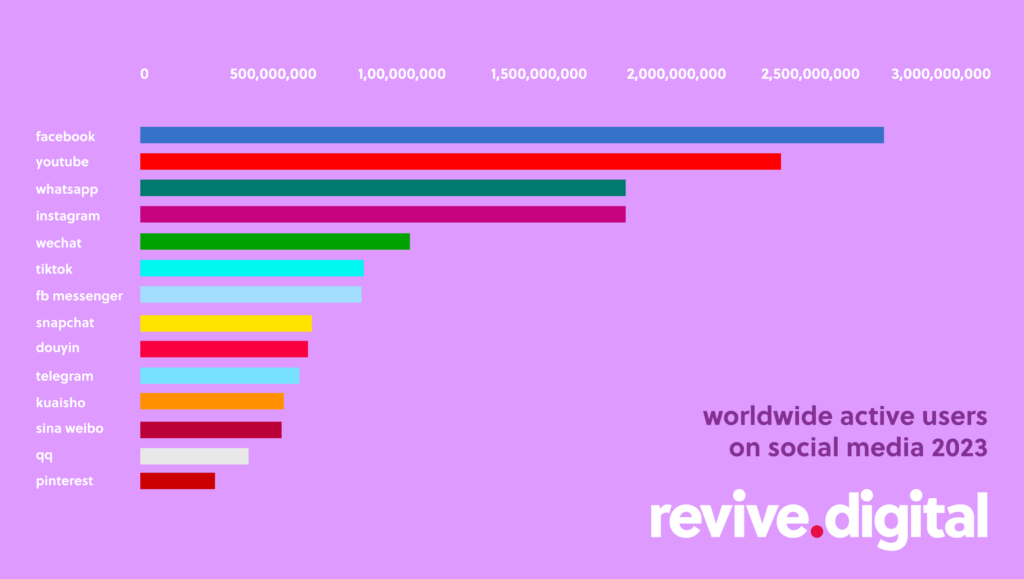Click the "fb messenger" row label
This screenshot has height=579, width=1024.
(79, 296)
